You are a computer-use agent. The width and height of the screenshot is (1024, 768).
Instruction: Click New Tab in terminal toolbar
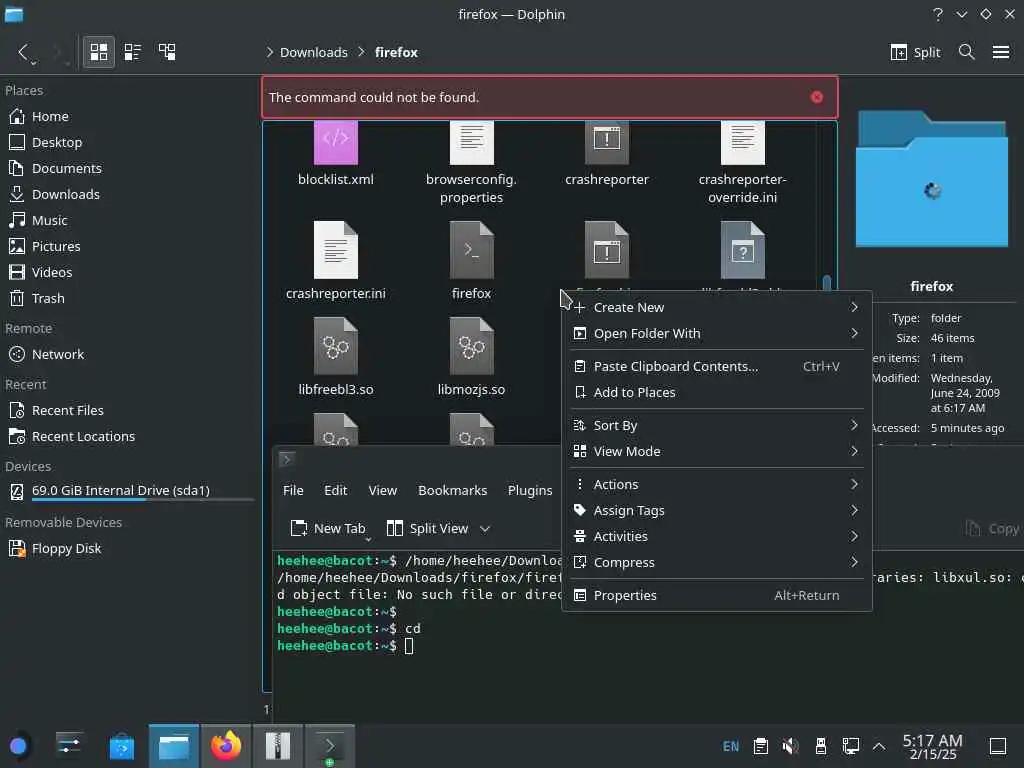(328, 529)
